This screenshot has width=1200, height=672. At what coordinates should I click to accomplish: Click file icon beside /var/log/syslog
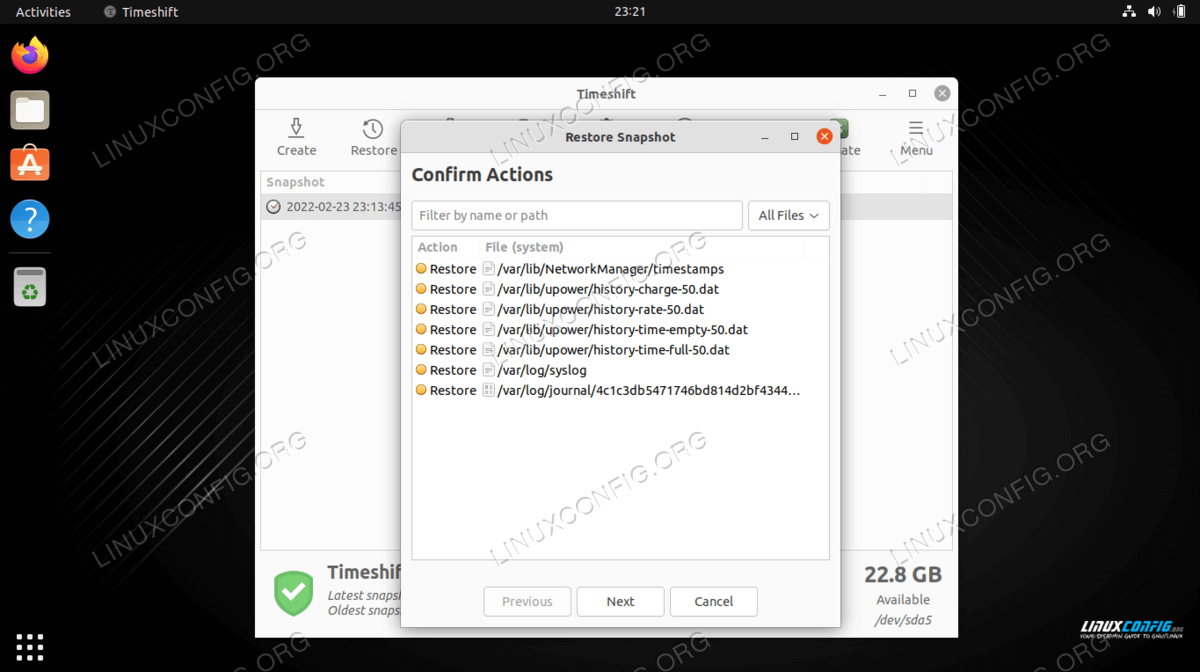tap(489, 370)
